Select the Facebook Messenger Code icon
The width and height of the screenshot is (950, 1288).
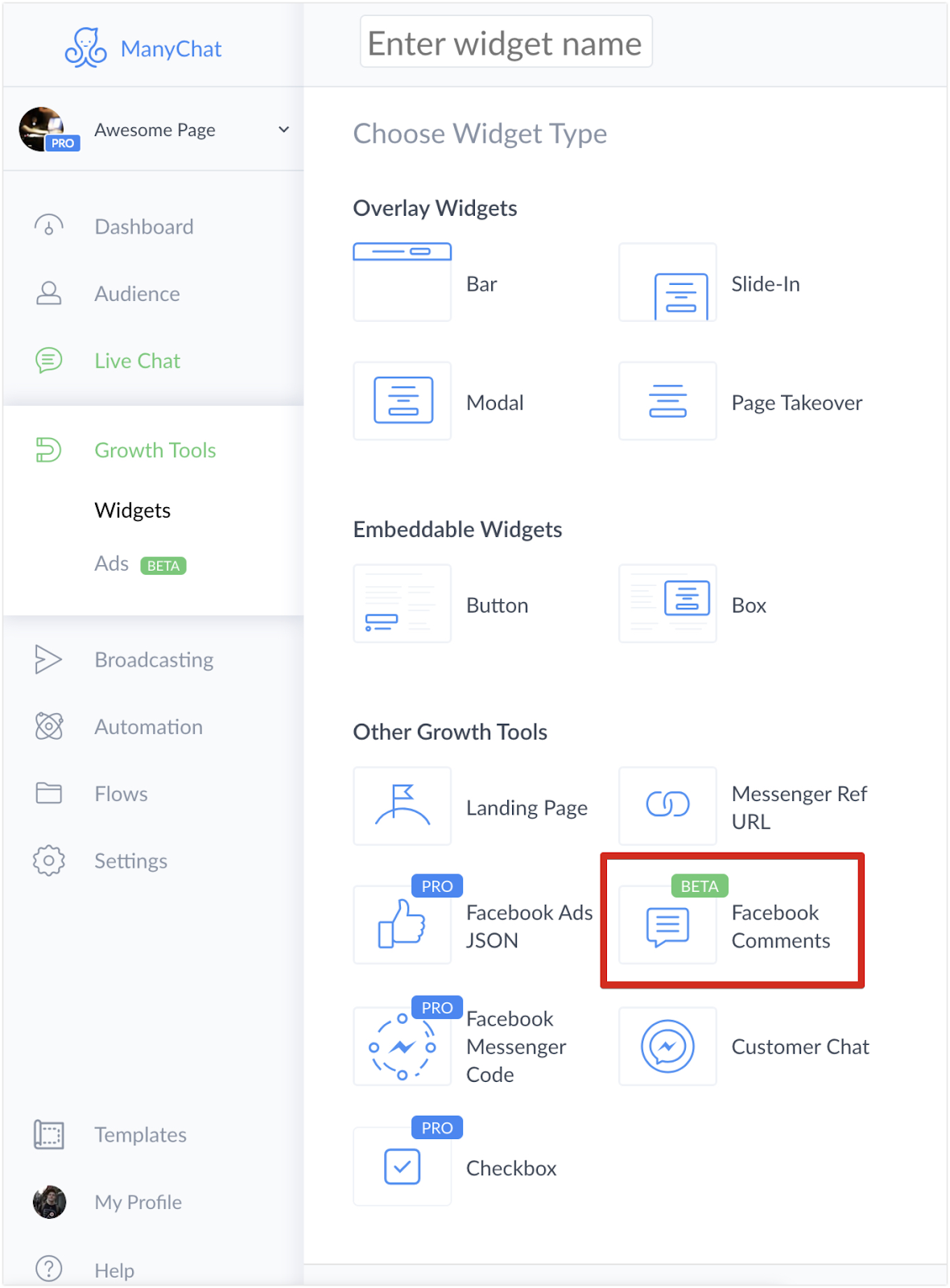point(403,1046)
